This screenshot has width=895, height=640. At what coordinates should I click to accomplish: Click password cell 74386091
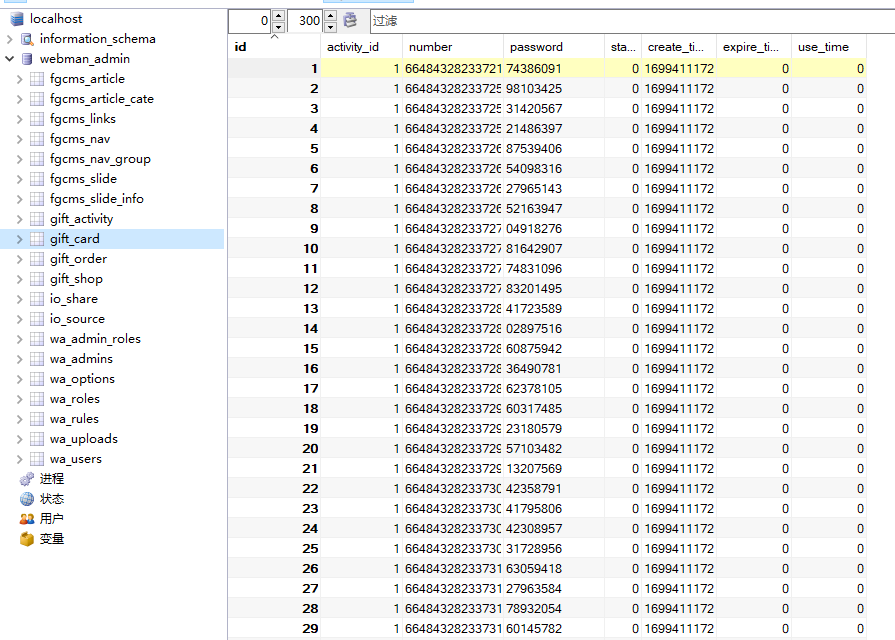click(554, 69)
